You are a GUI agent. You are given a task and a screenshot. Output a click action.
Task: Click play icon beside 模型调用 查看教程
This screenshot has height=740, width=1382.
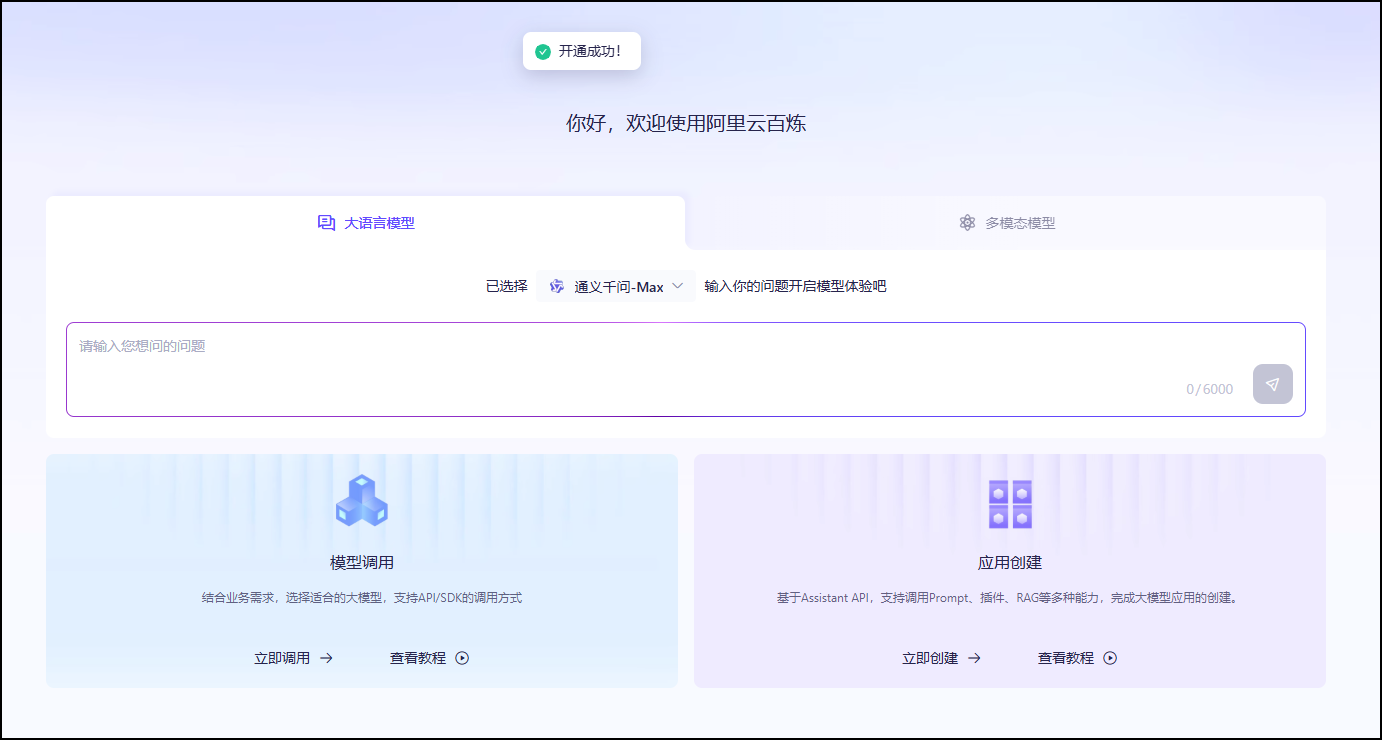coord(462,658)
